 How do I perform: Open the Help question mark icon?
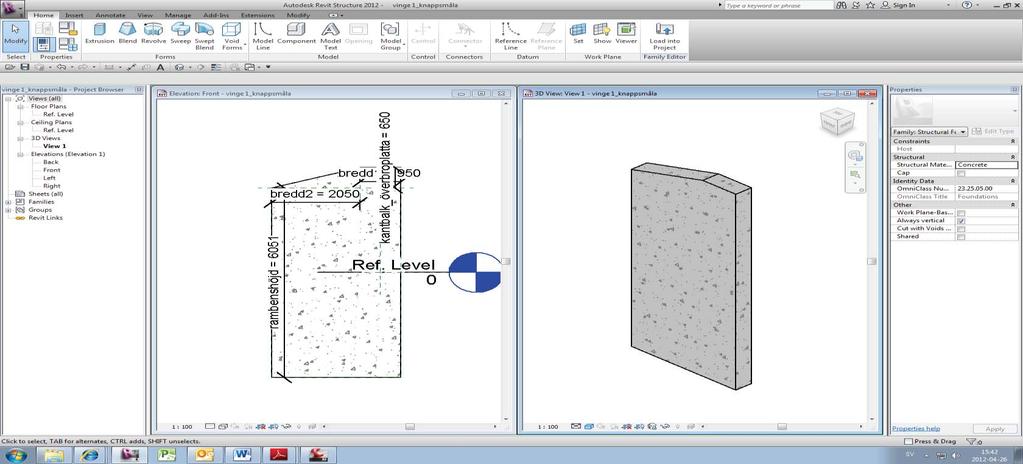pos(966,5)
